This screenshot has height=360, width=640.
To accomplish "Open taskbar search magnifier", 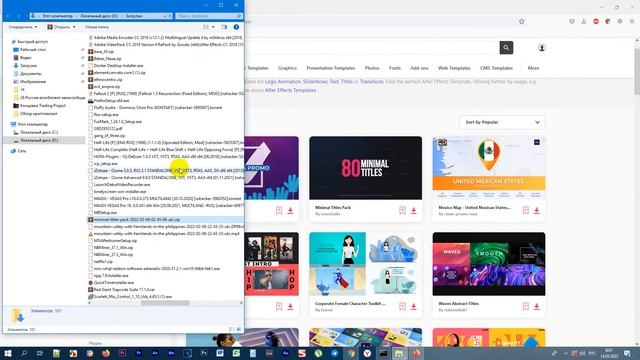I will pos(24,353).
